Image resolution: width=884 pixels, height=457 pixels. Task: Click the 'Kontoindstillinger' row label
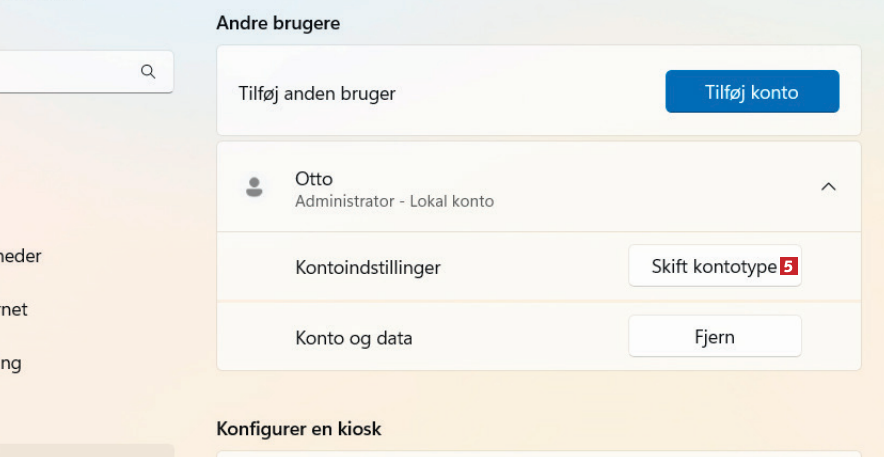tap(368, 268)
